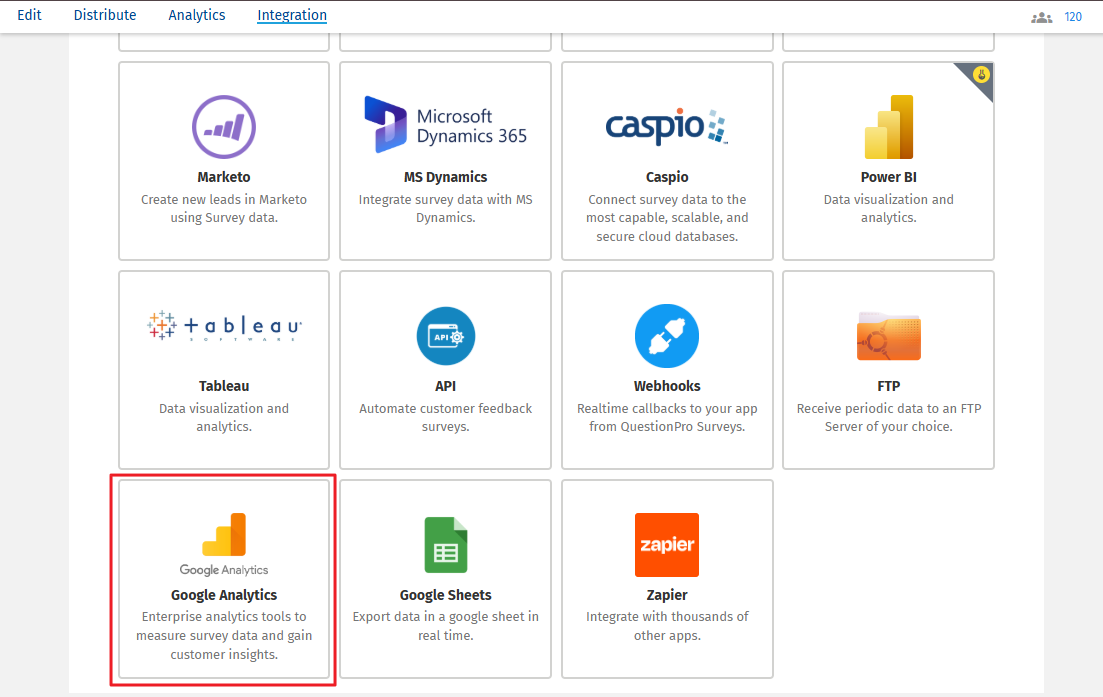Open the Distribute tab

tap(105, 15)
